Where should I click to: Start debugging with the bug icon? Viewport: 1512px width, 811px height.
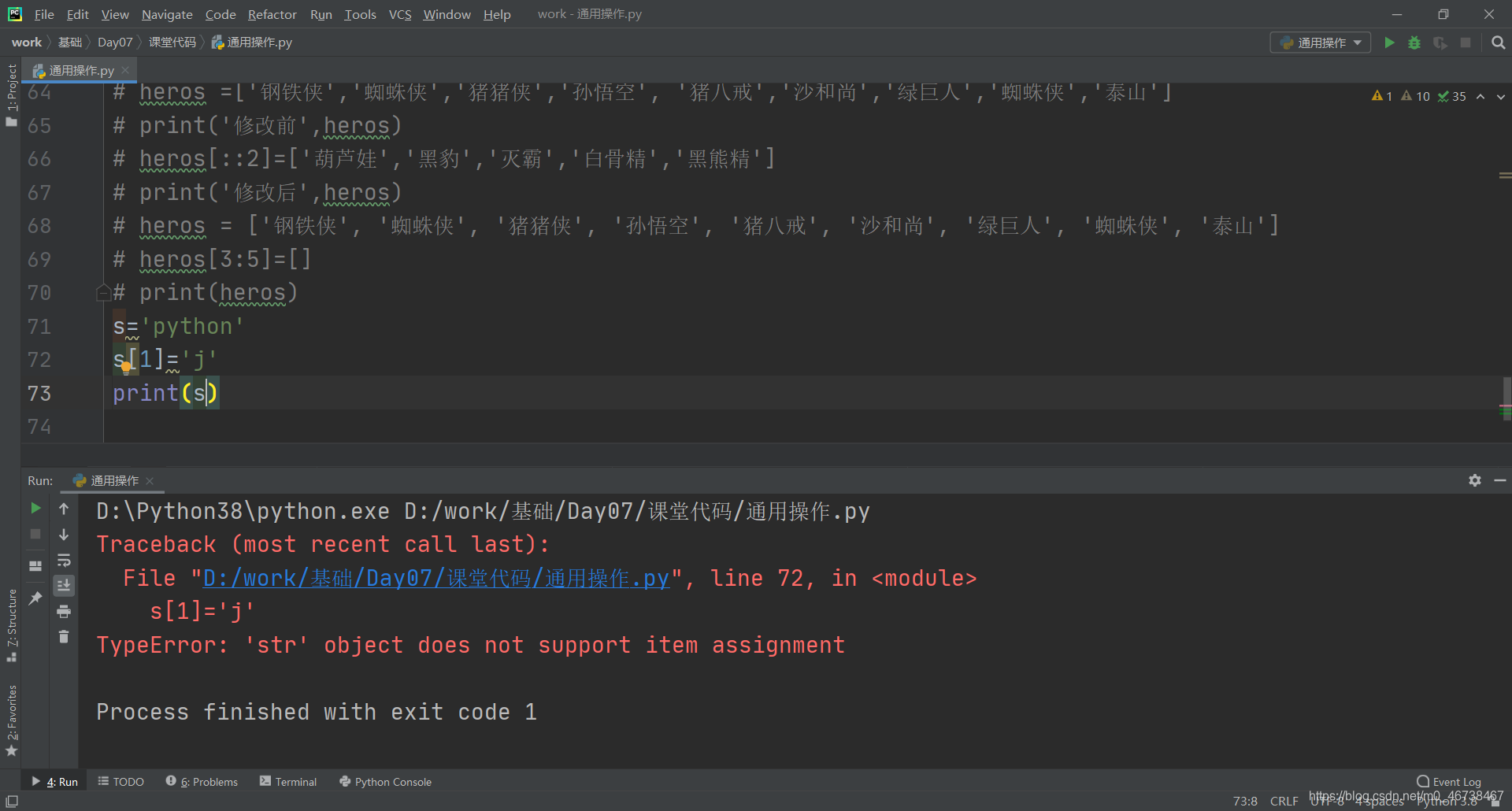point(1414,43)
